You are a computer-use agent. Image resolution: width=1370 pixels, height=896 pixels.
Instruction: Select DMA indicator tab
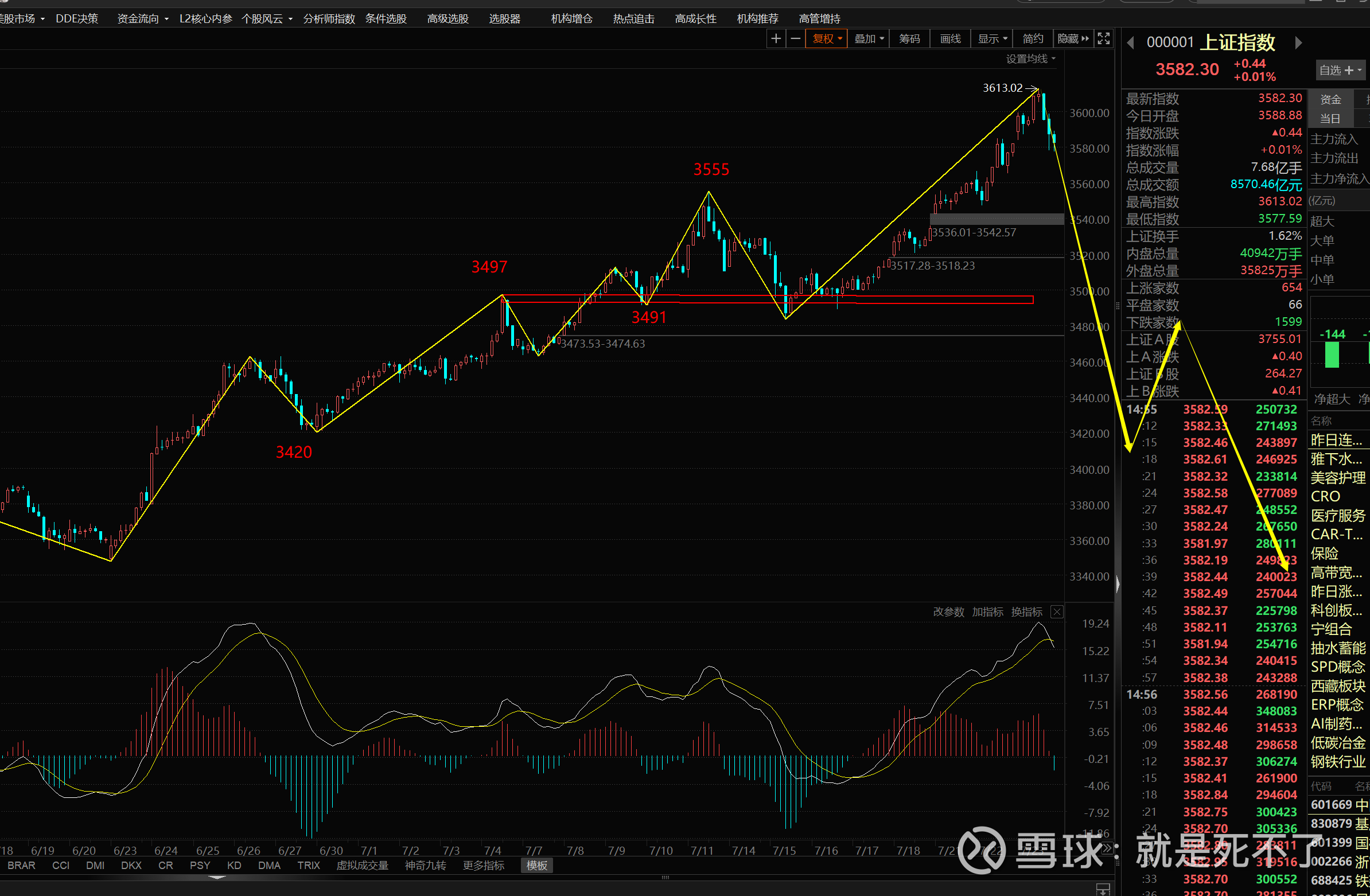(x=270, y=866)
